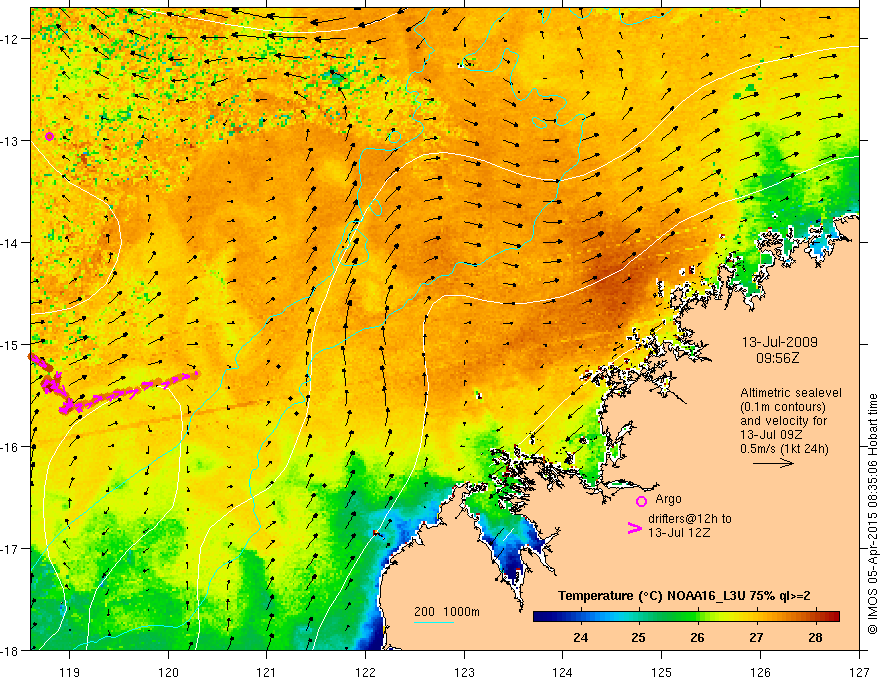Click the '09:56Z' time label
The height and width of the screenshot is (680, 880).
point(777,358)
